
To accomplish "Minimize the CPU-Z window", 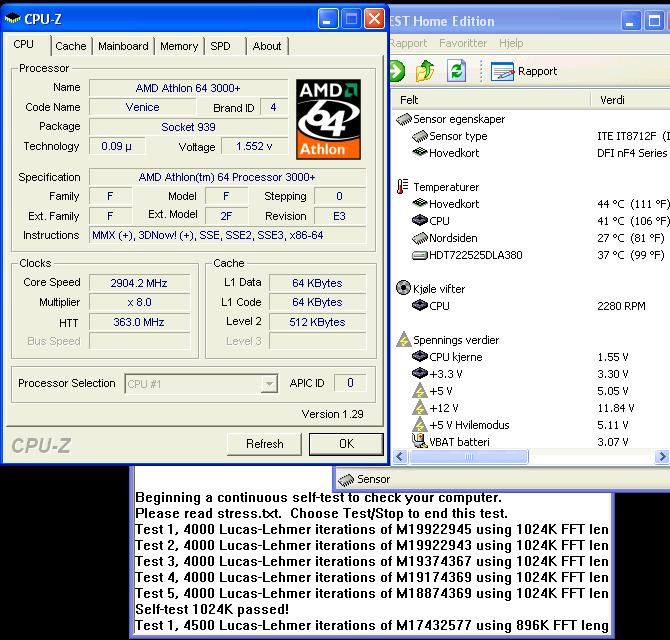I will (328, 19).
